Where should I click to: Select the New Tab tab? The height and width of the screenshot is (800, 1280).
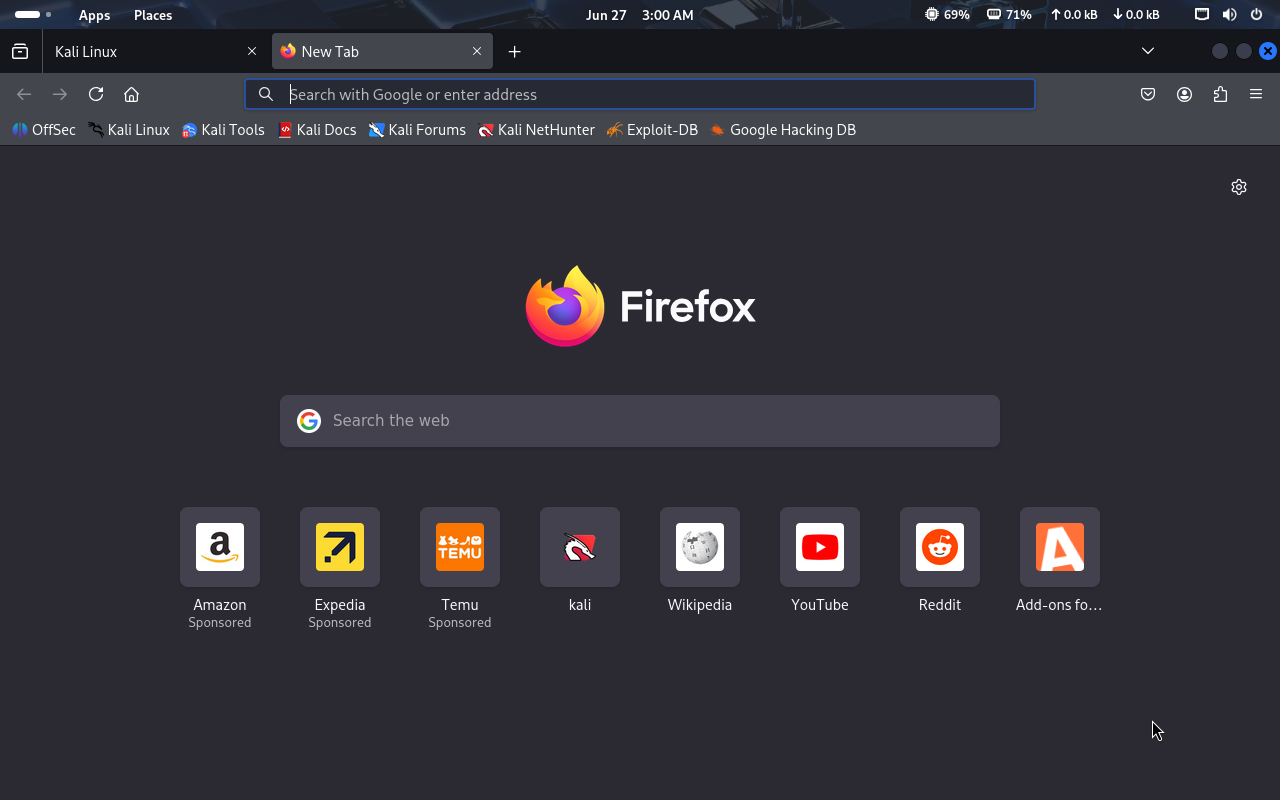pyautogui.click(x=382, y=51)
